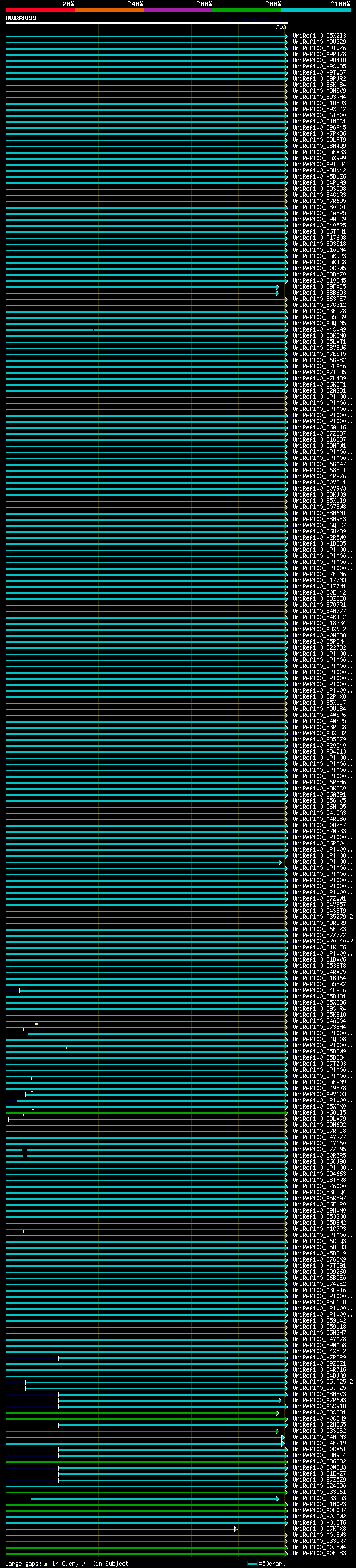
Task: Select hit UniRef100_C5X2I3
Action: click(x=319, y=36)
